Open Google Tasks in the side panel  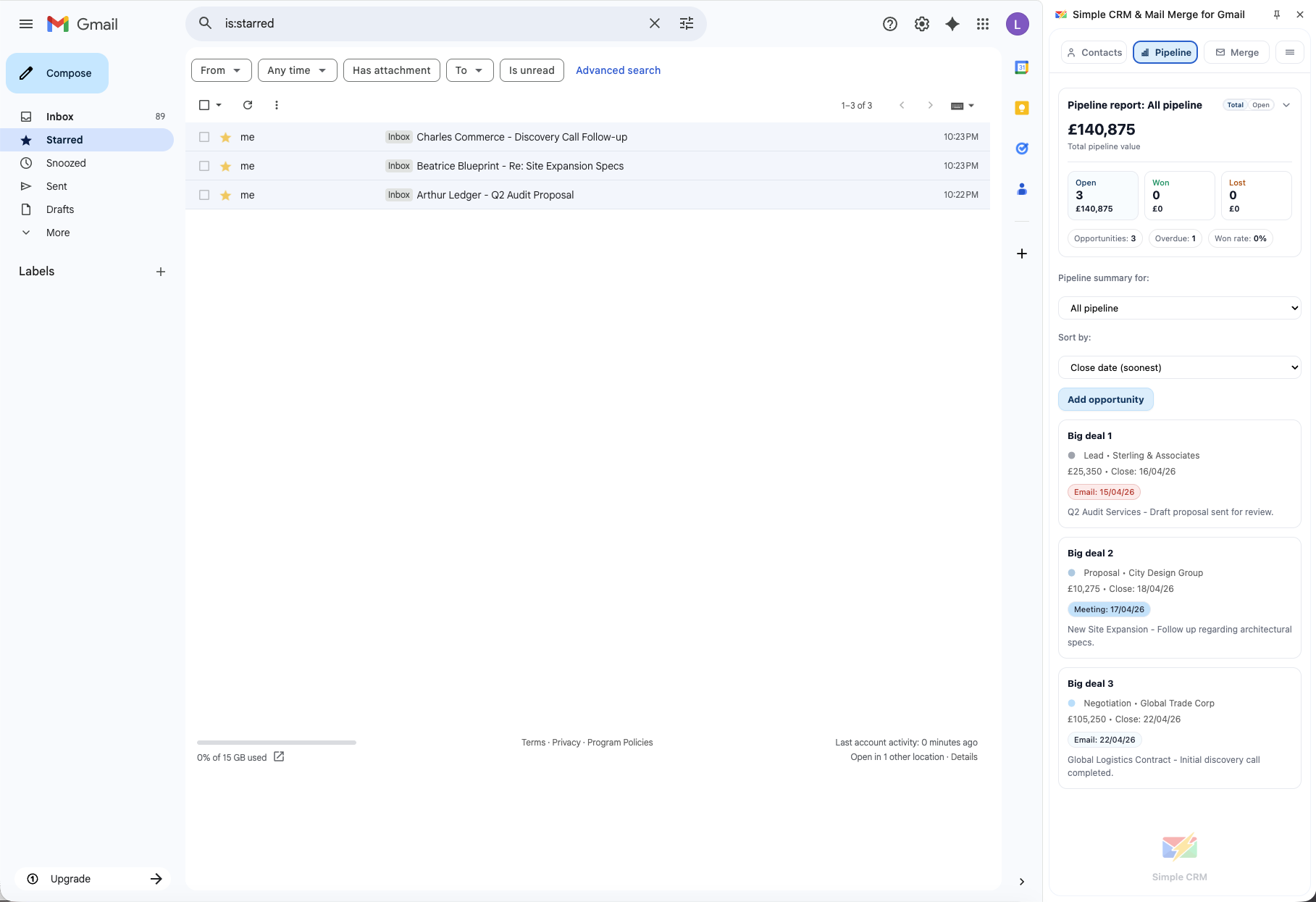coord(1021,148)
